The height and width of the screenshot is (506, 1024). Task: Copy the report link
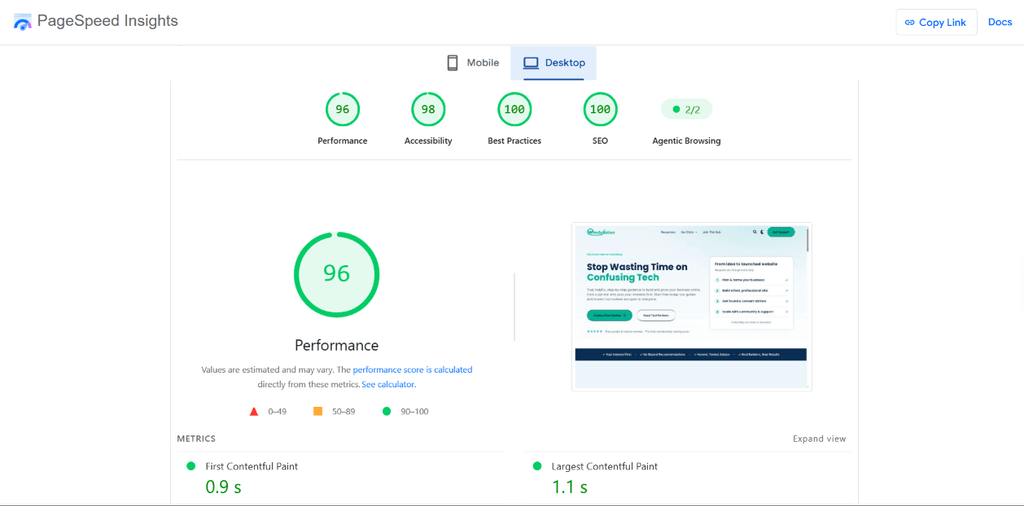pyautogui.click(x=936, y=22)
